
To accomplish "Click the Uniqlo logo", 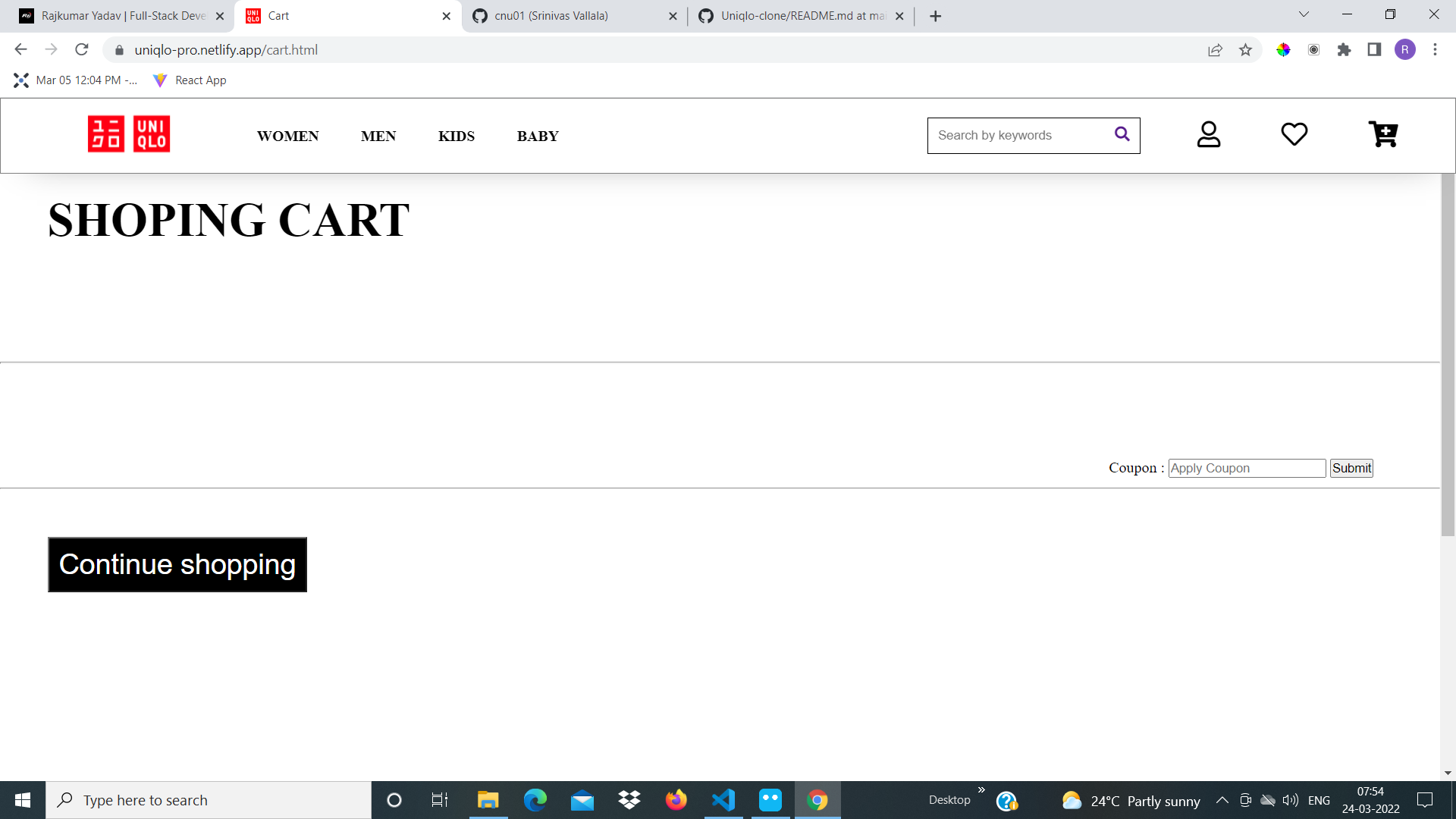I will tap(129, 134).
